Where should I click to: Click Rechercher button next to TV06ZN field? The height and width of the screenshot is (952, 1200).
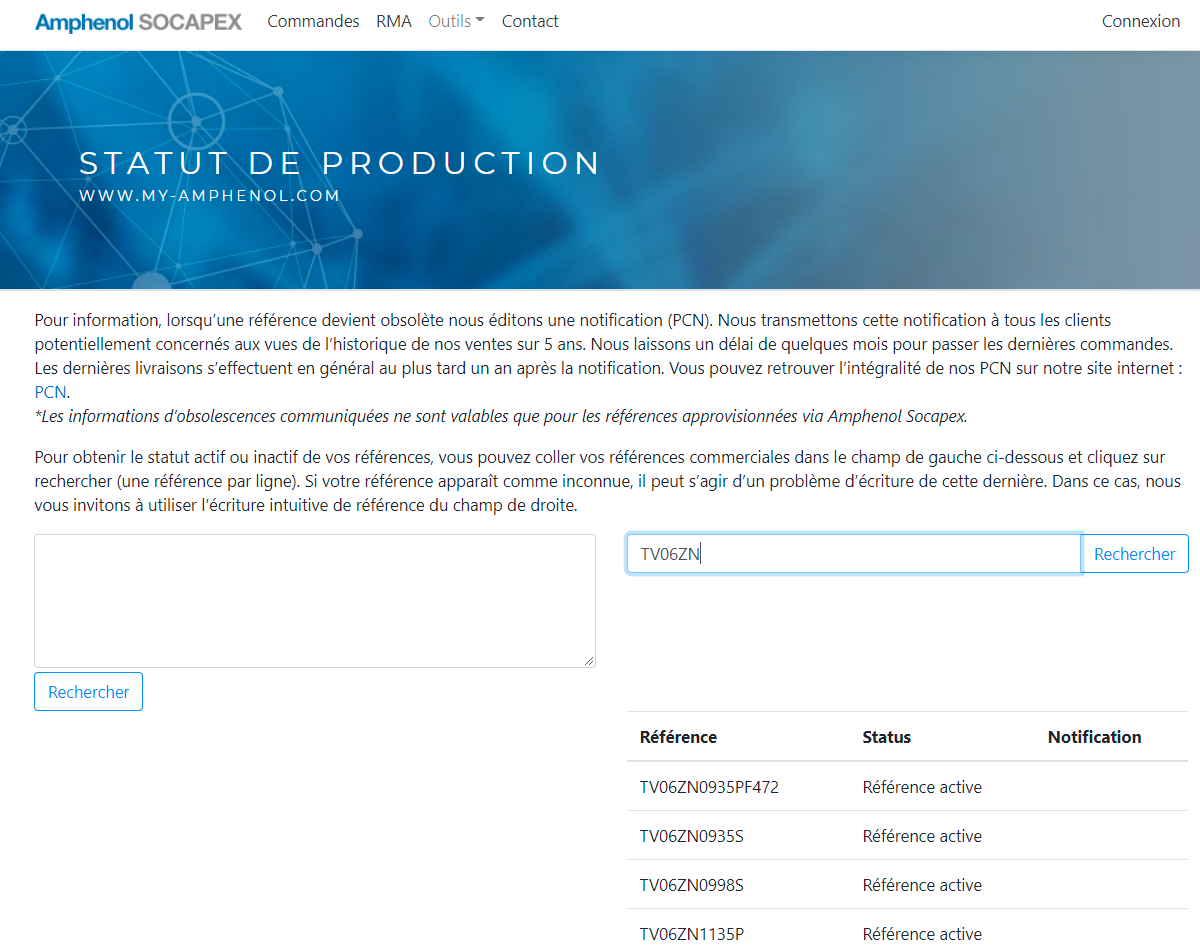pyautogui.click(x=1135, y=554)
